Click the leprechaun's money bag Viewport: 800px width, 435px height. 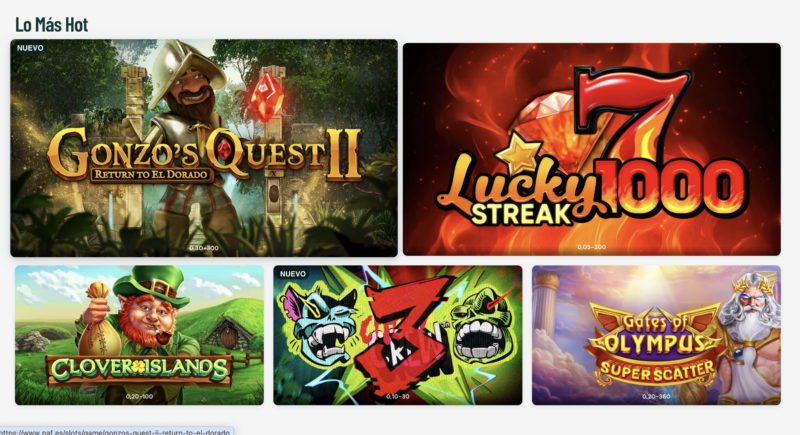(x=98, y=316)
